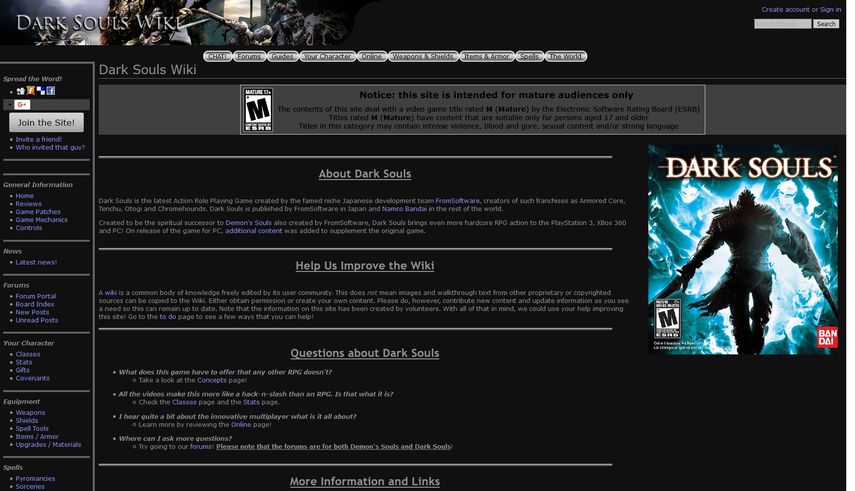Click the Search button
The height and width of the screenshot is (491, 855).
[826, 24]
